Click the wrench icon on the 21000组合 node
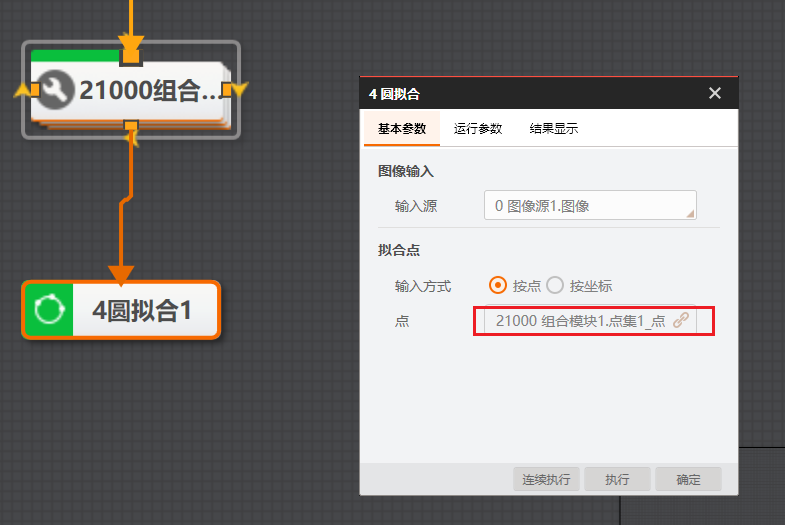Image resolution: width=785 pixels, height=525 pixels. [54, 91]
